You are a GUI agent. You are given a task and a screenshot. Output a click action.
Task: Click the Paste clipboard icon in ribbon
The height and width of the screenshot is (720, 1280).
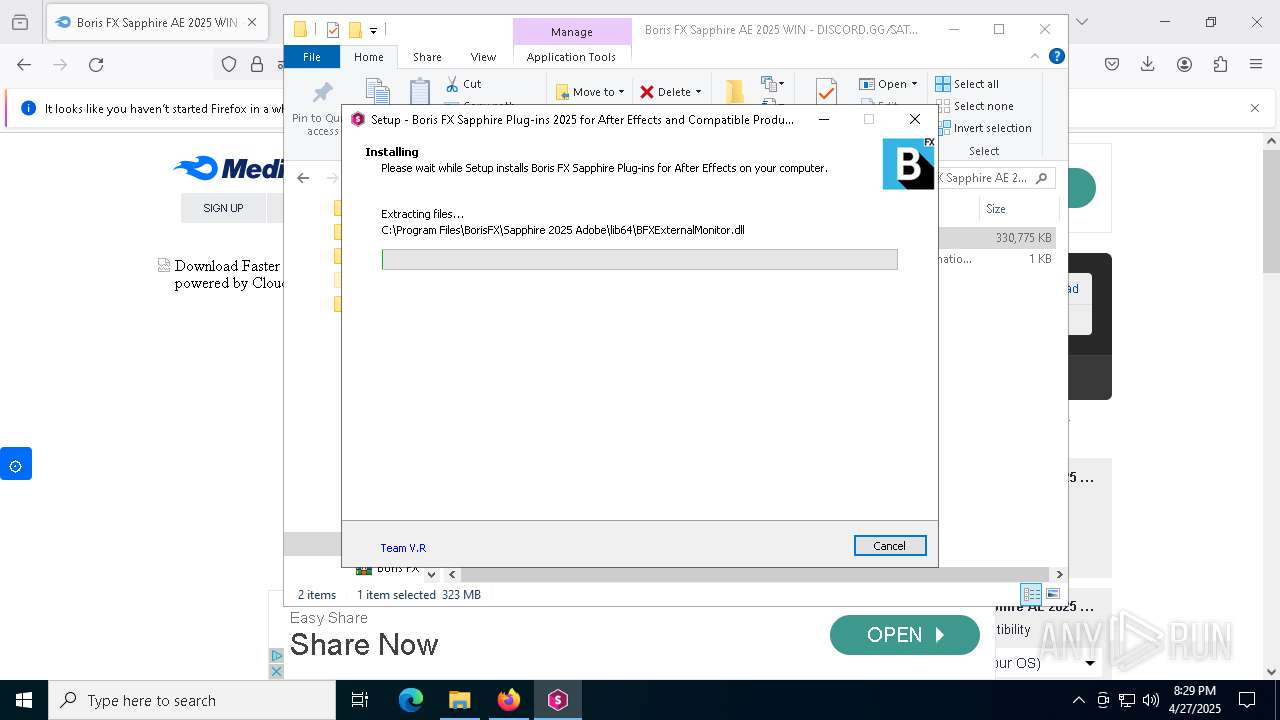[420, 92]
